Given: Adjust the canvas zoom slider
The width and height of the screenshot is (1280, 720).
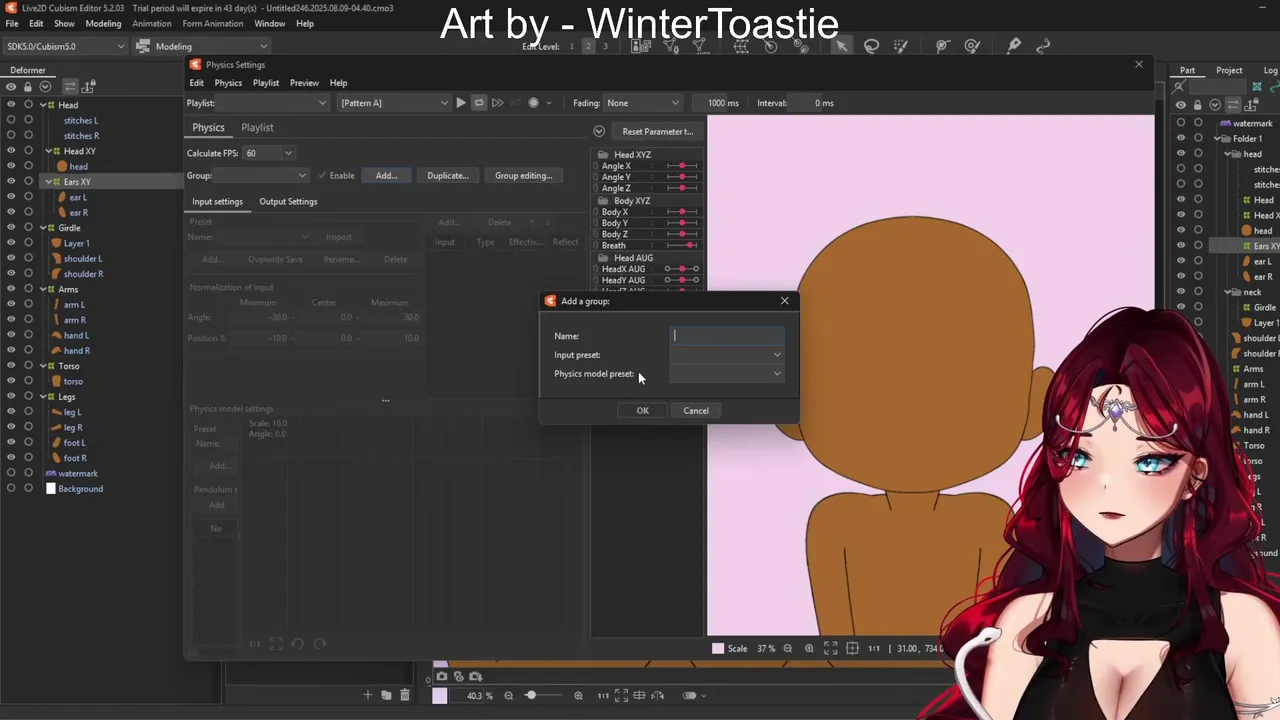Looking at the screenshot, I should click(x=543, y=696).
